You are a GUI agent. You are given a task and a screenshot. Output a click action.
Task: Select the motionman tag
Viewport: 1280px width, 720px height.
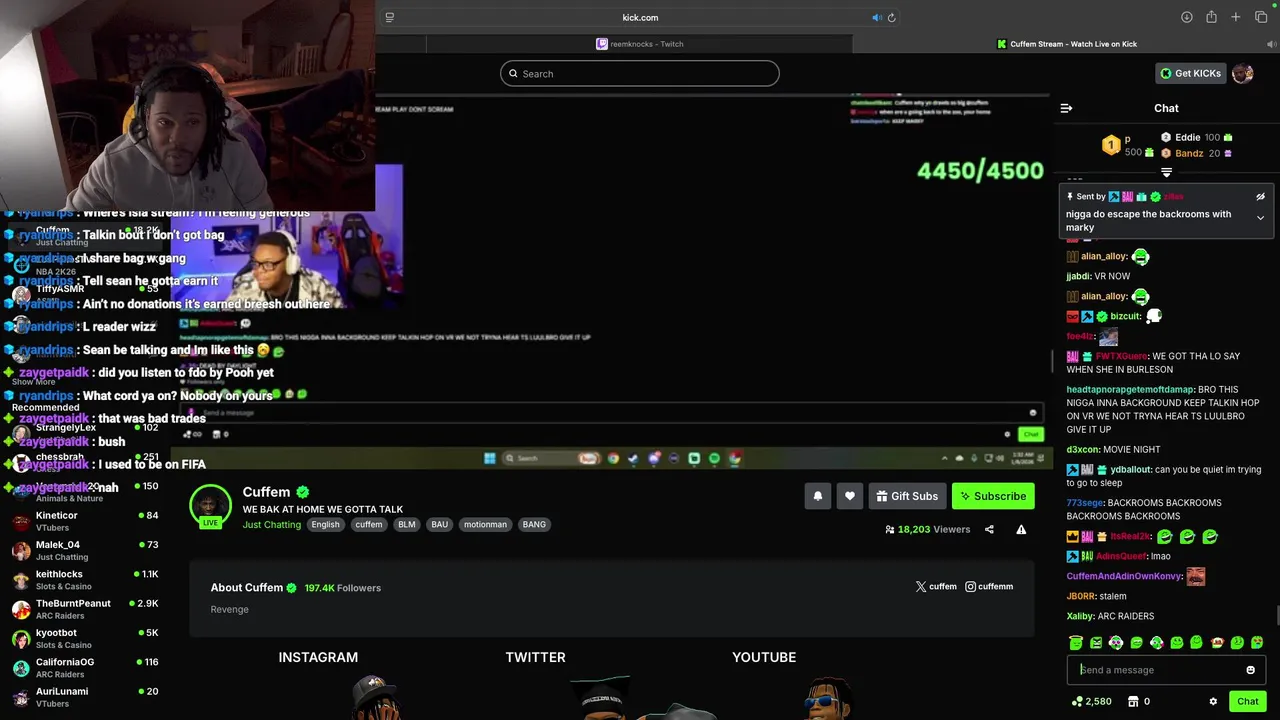485,524
